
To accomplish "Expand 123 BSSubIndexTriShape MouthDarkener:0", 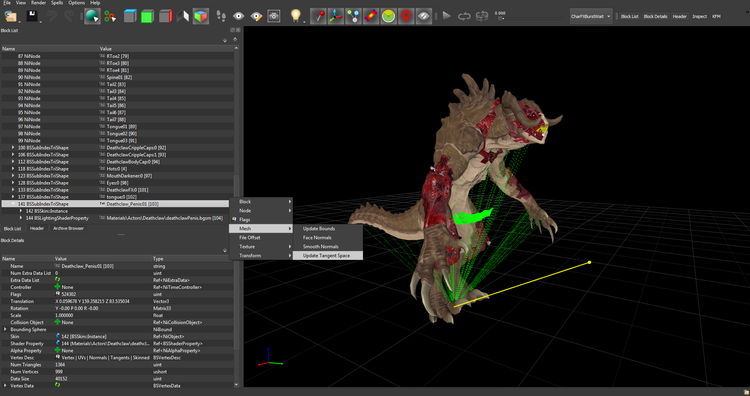I will 13,176.
